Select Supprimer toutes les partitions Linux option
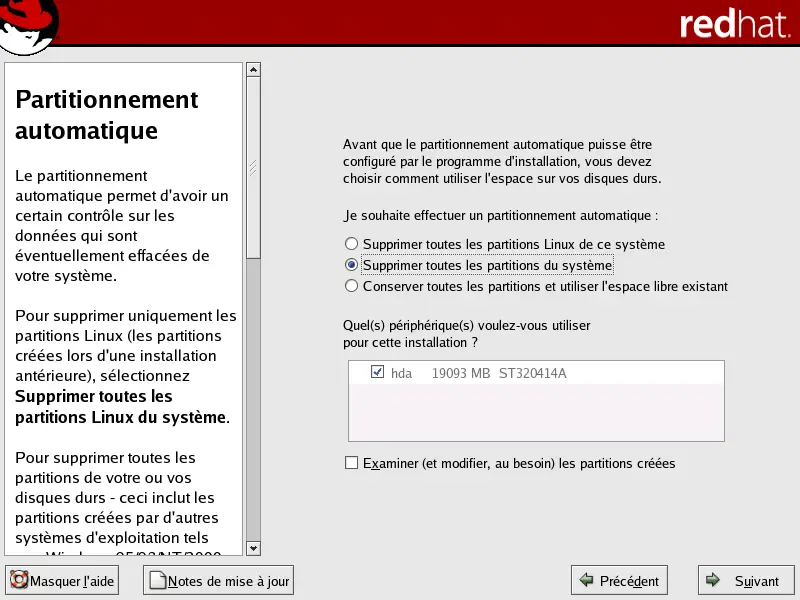 click(351, 244)
